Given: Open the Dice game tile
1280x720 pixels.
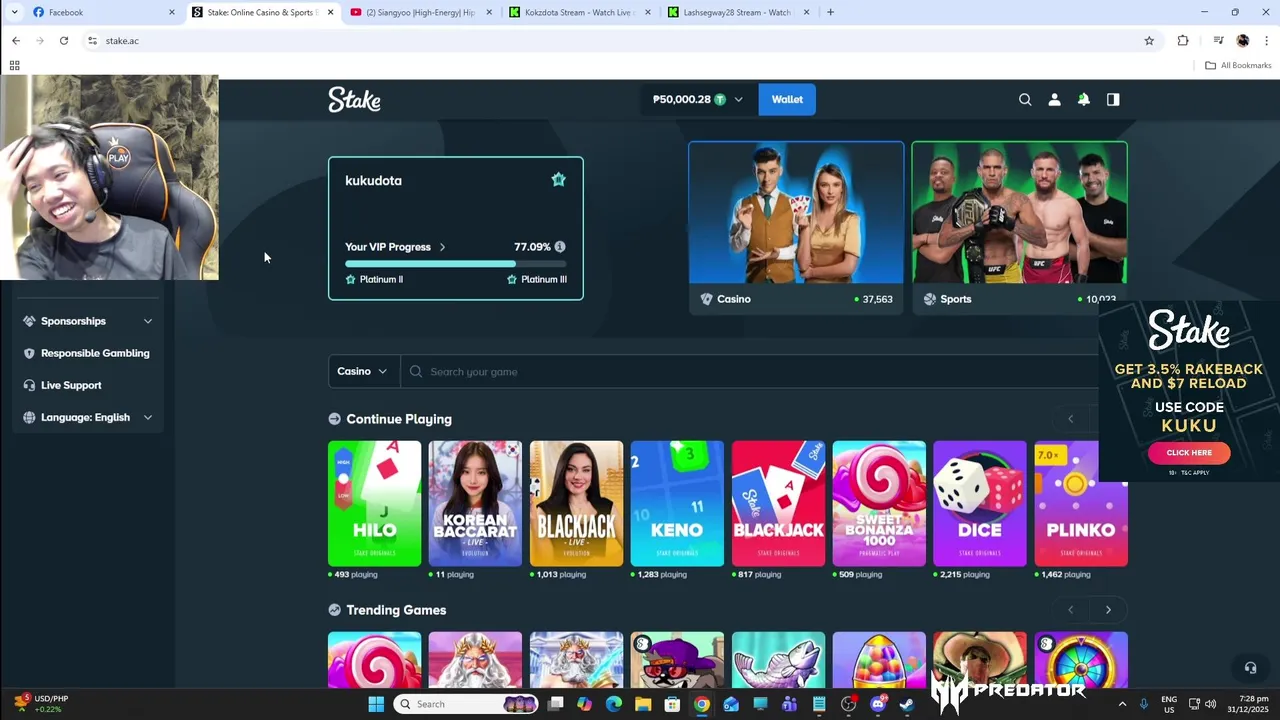Looking at the screenshot, I should tap(980, 503).
